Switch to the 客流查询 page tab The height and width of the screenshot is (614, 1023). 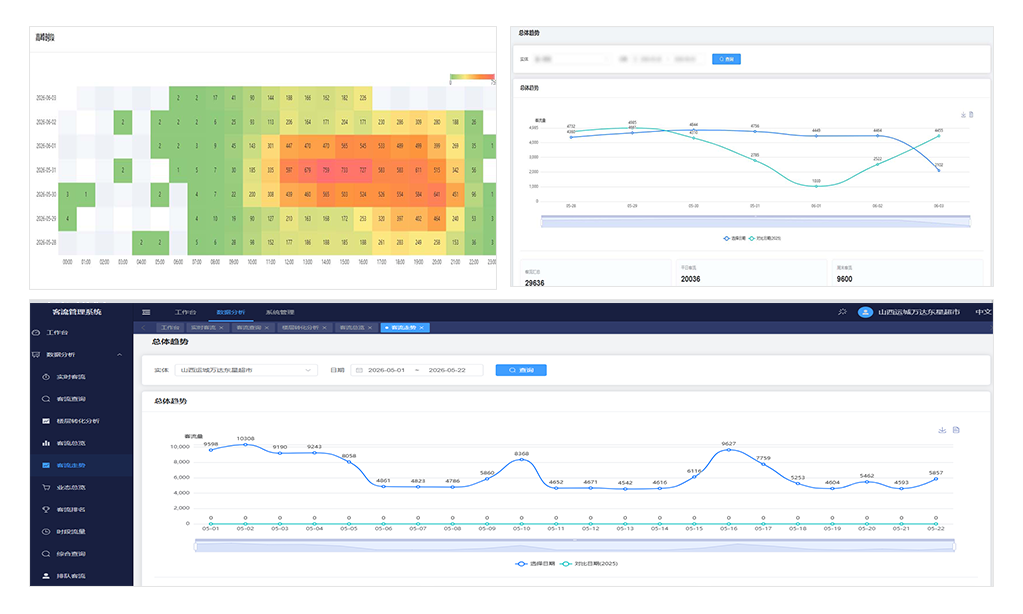[x=252, y=328]
